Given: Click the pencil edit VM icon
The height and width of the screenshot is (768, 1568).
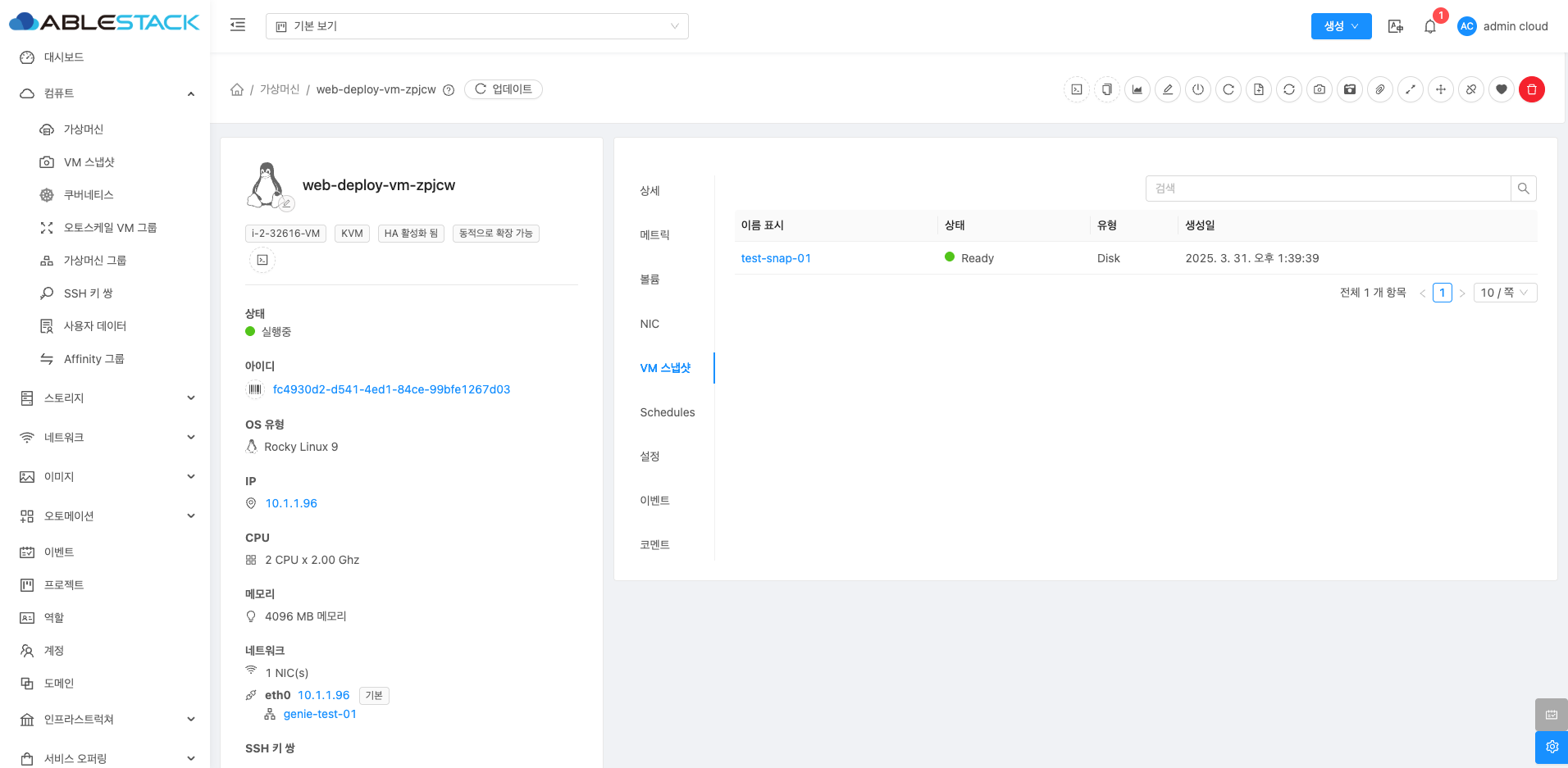Looking at the screenshot, I should tap(1168, 89).
